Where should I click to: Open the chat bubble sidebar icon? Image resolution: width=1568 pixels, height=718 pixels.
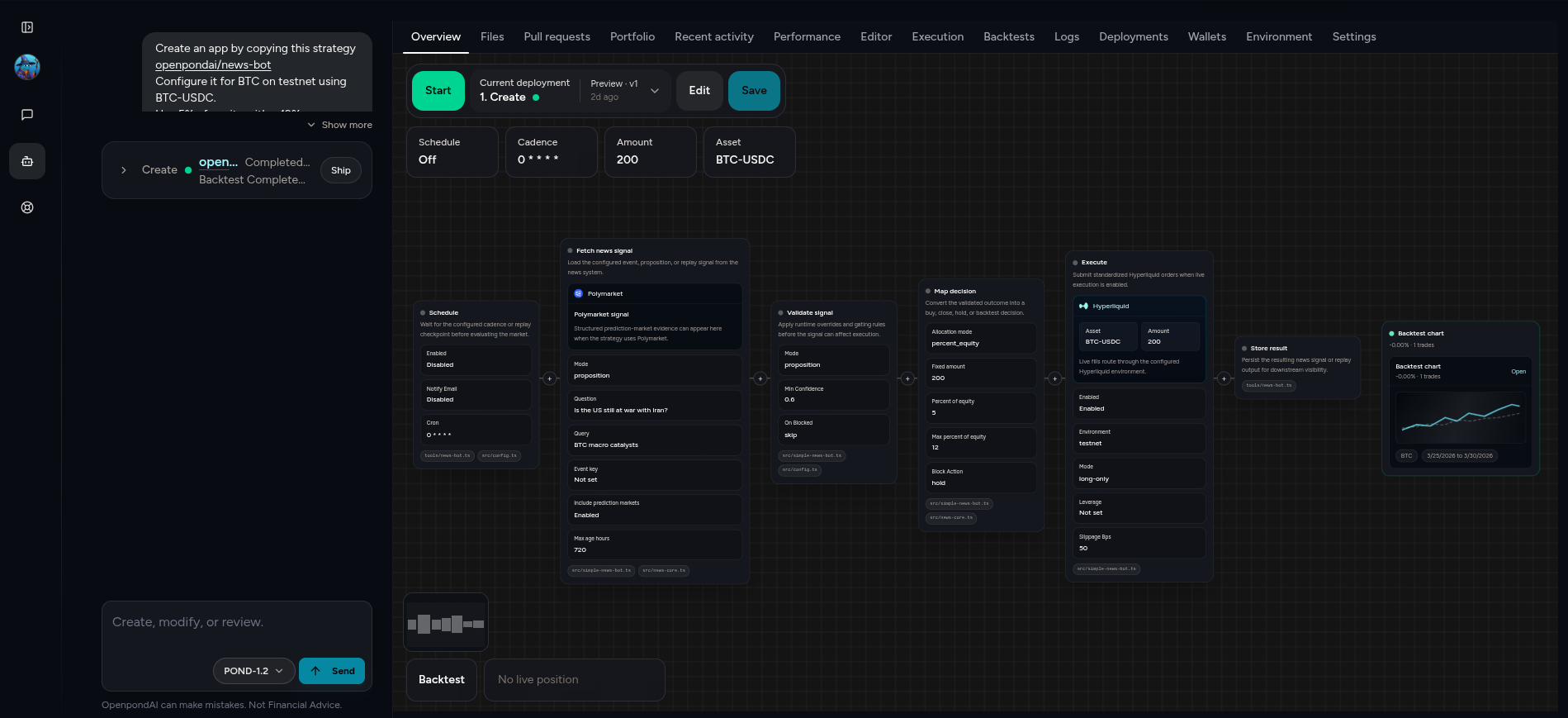27,115
